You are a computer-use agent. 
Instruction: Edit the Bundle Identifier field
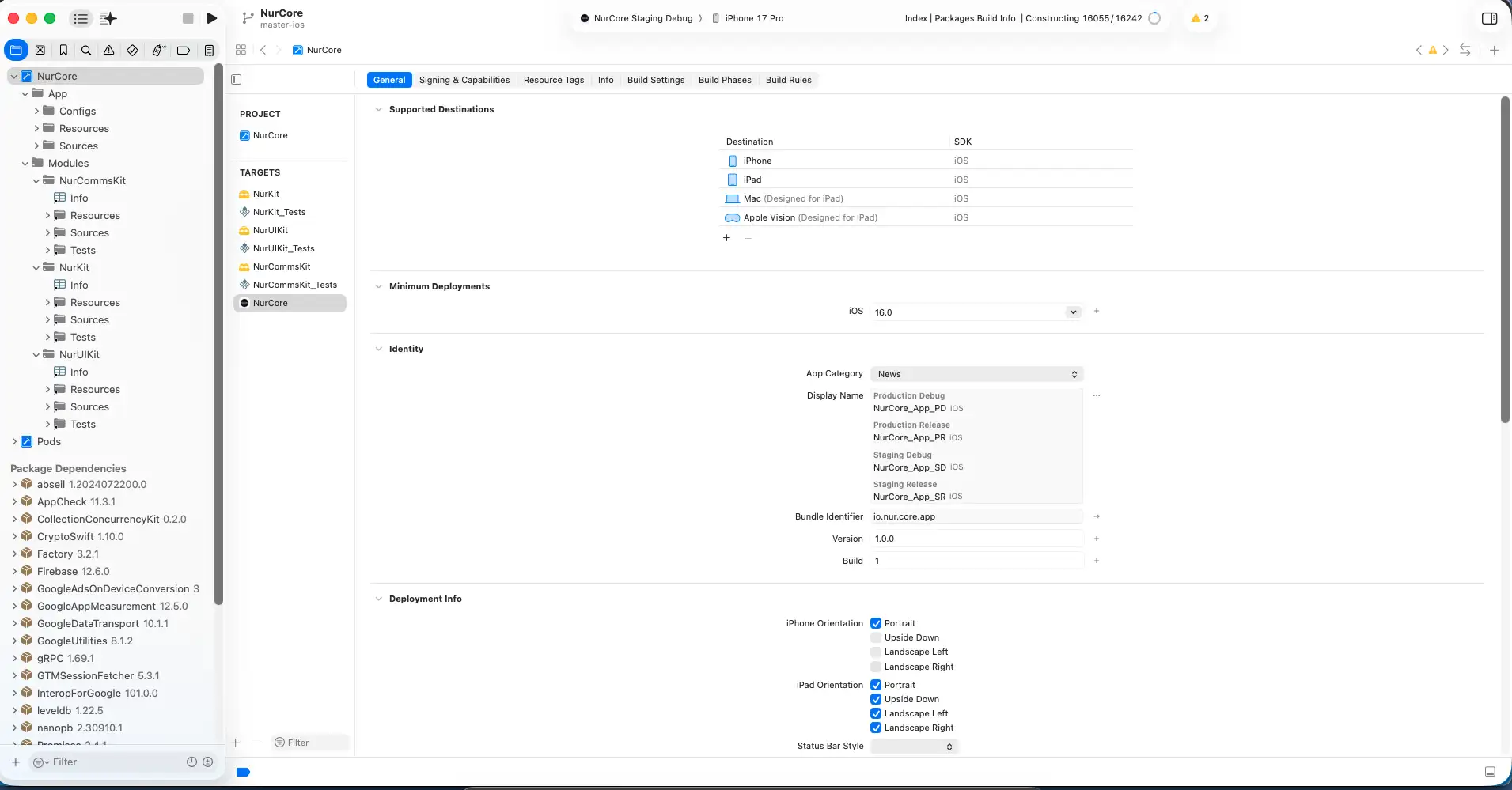pos(976,516)
